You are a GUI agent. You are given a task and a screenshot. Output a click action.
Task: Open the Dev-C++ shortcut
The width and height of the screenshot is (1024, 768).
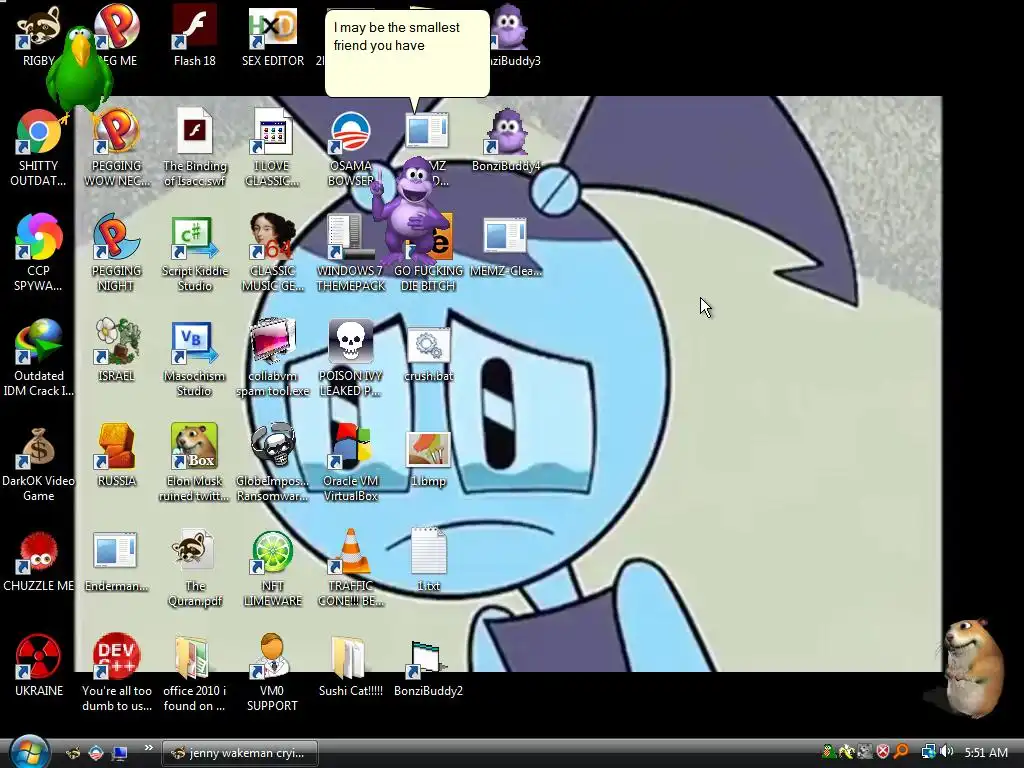pos(116,673)
